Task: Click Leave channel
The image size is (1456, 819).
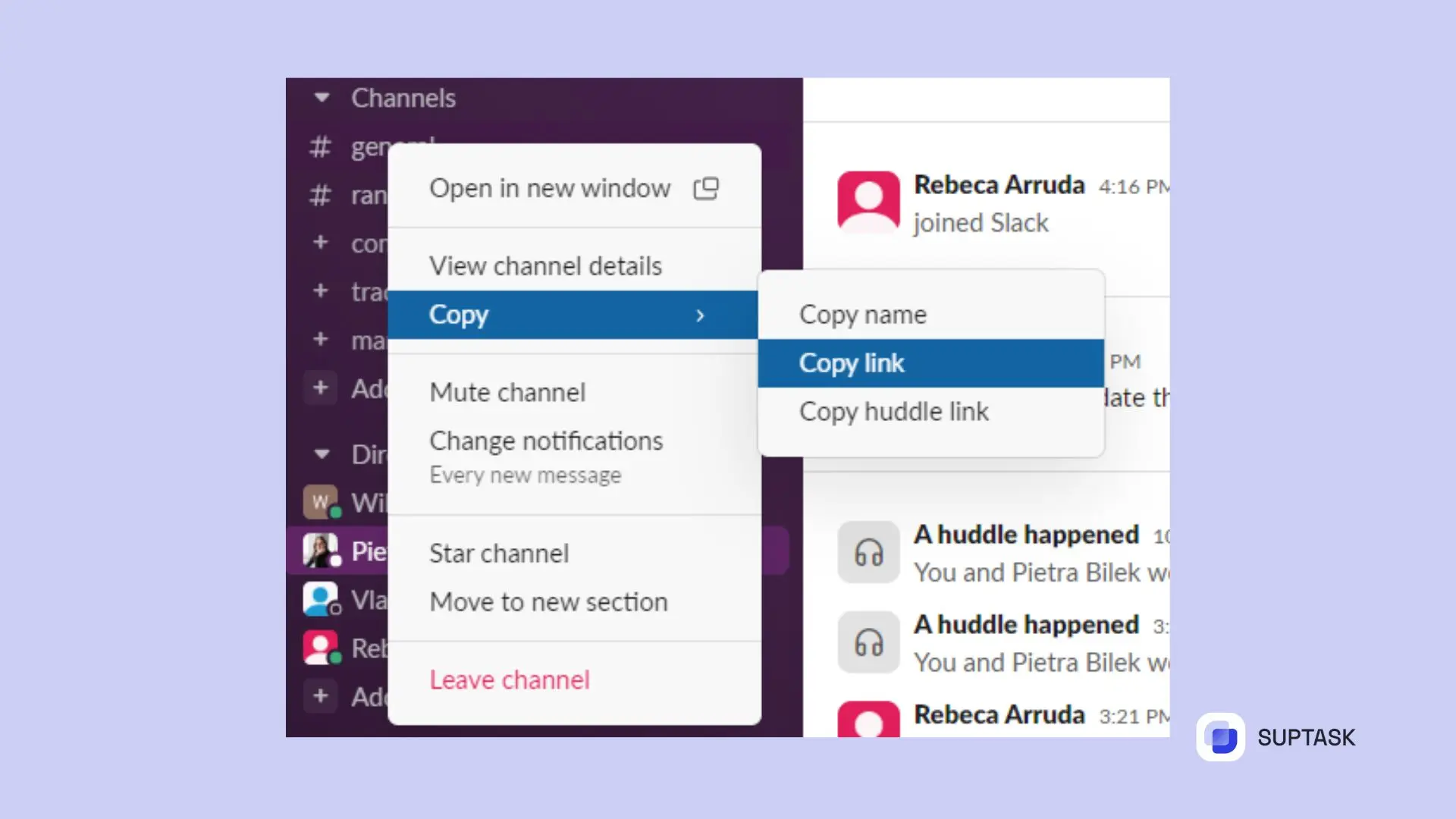Action: pyautogui.click(x=509, y=679)
